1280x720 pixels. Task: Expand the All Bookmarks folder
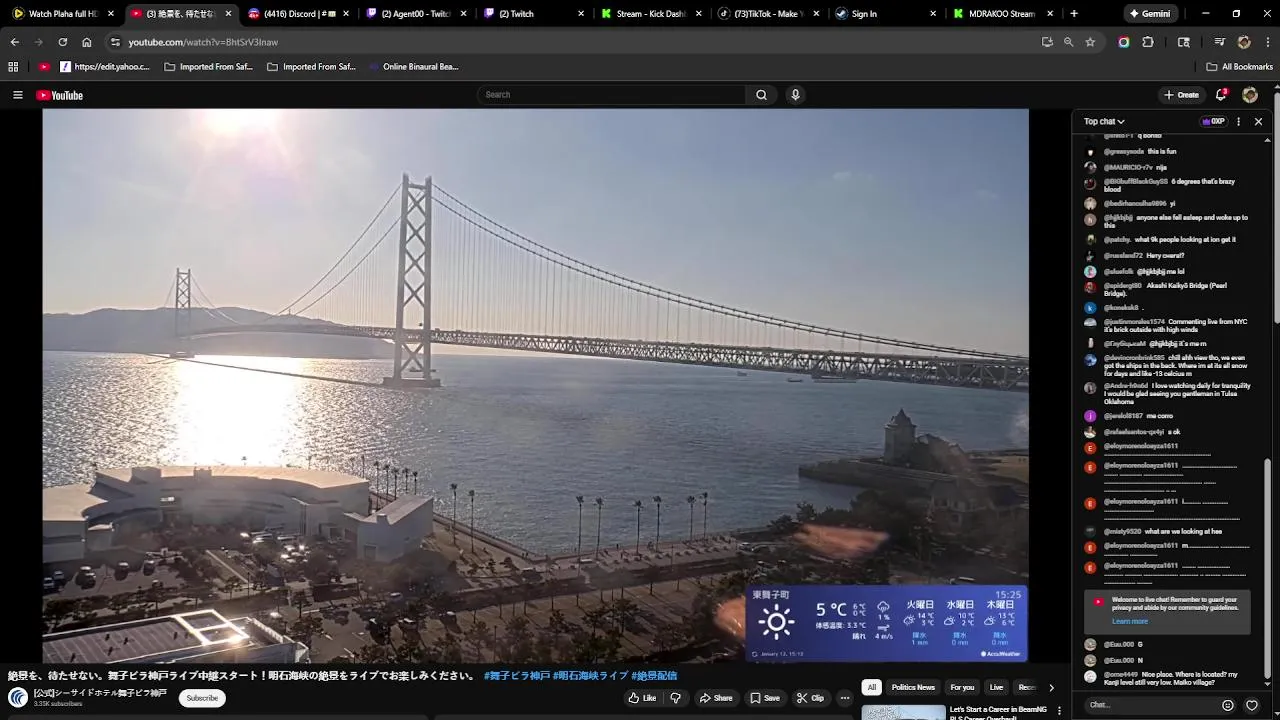(1239, 67)
